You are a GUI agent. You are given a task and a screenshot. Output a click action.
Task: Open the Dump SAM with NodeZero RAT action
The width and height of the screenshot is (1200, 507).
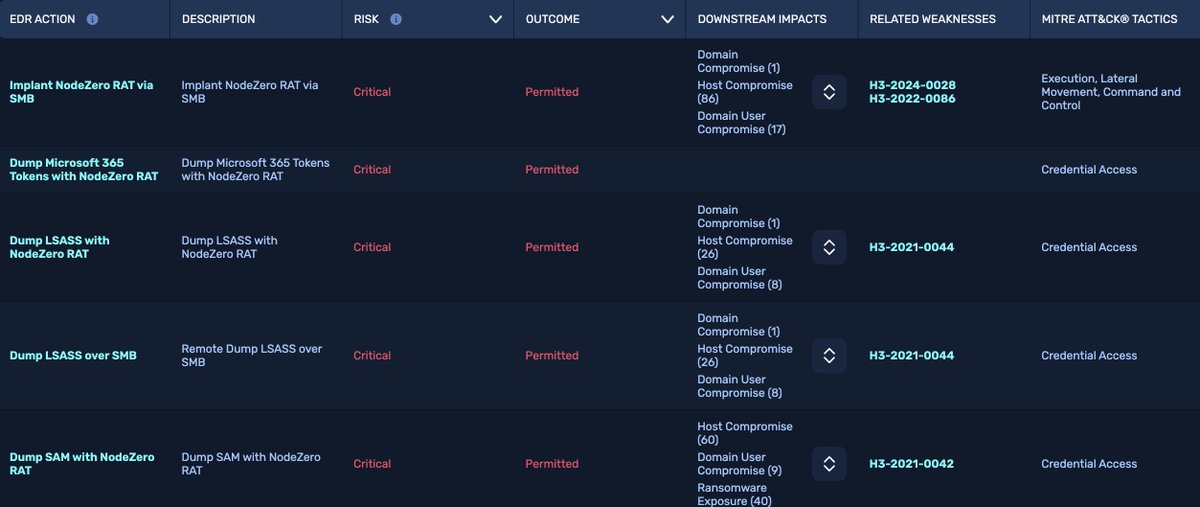tap(82, 463)
